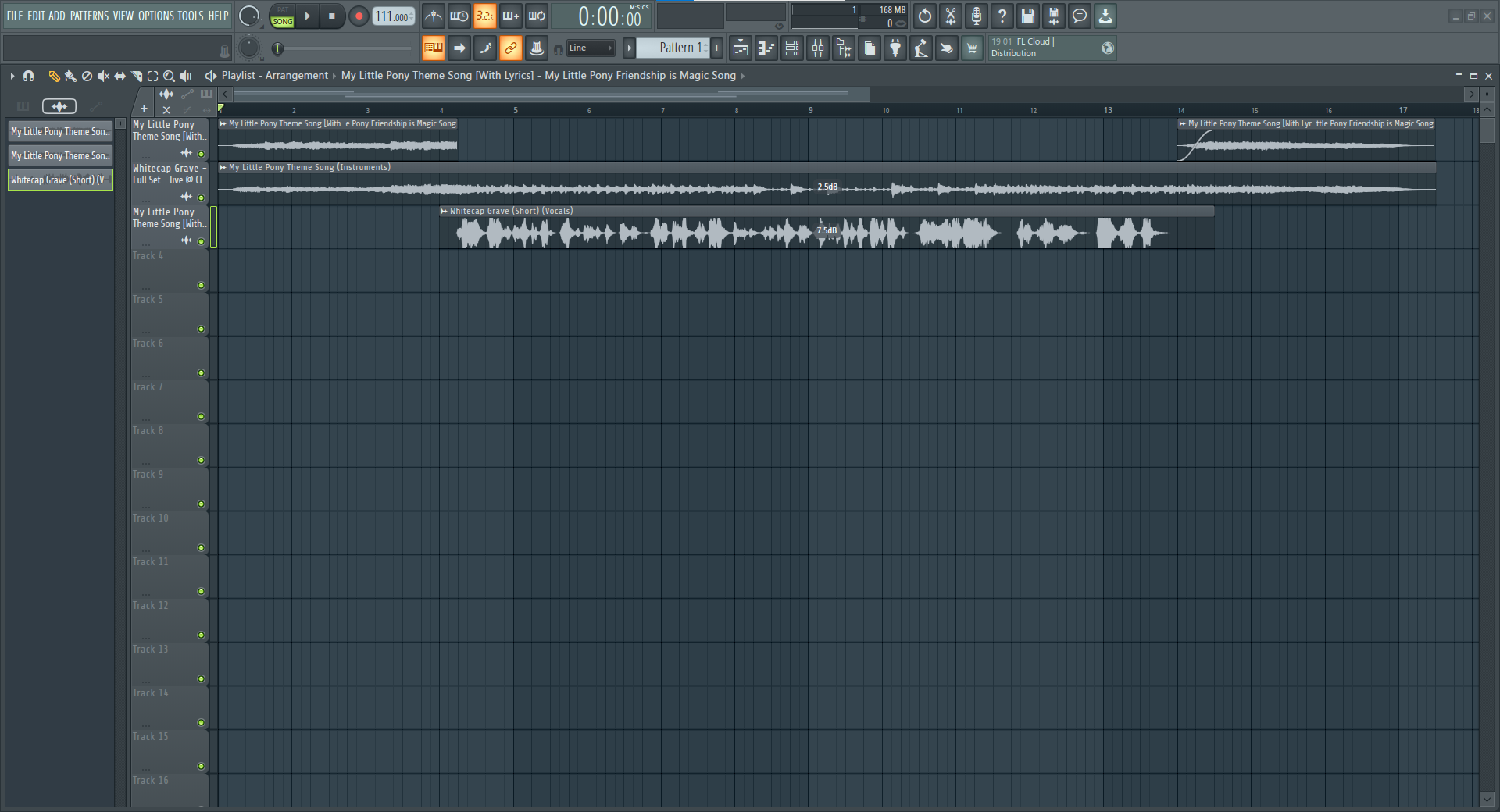1500x812 pixels.
Task: Click the metronome icon
Action: tap(434, 16)
